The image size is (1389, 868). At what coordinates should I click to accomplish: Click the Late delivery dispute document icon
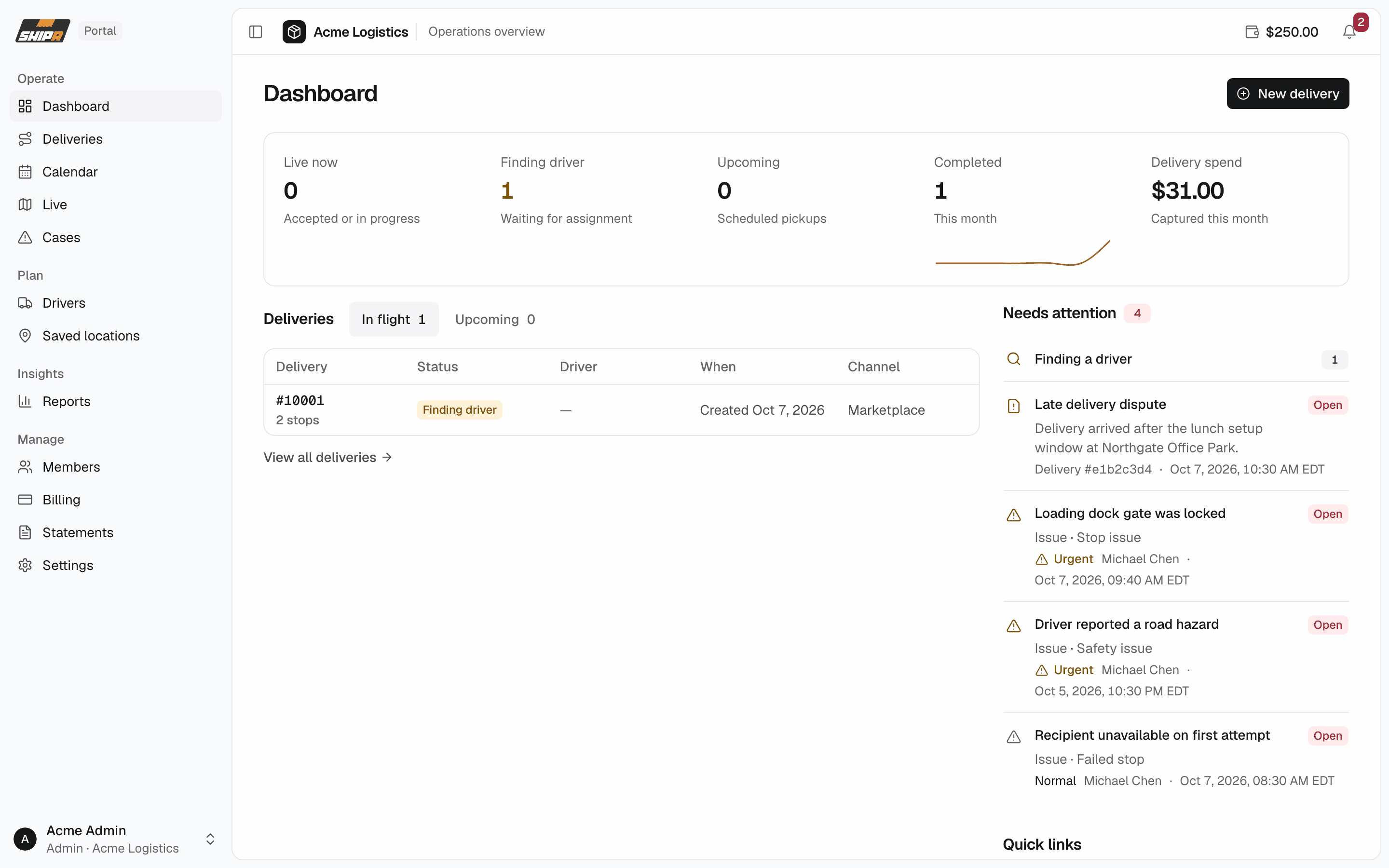1014,406
